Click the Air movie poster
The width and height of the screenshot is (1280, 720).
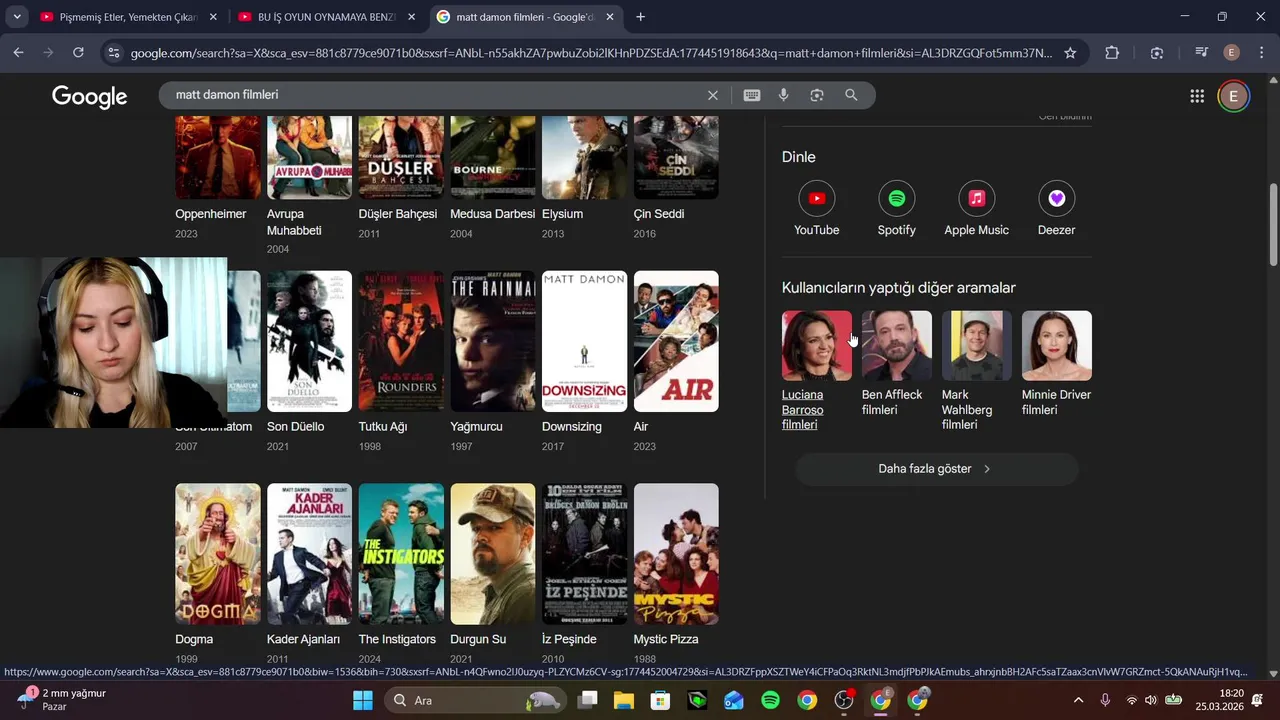click(676, 341)
